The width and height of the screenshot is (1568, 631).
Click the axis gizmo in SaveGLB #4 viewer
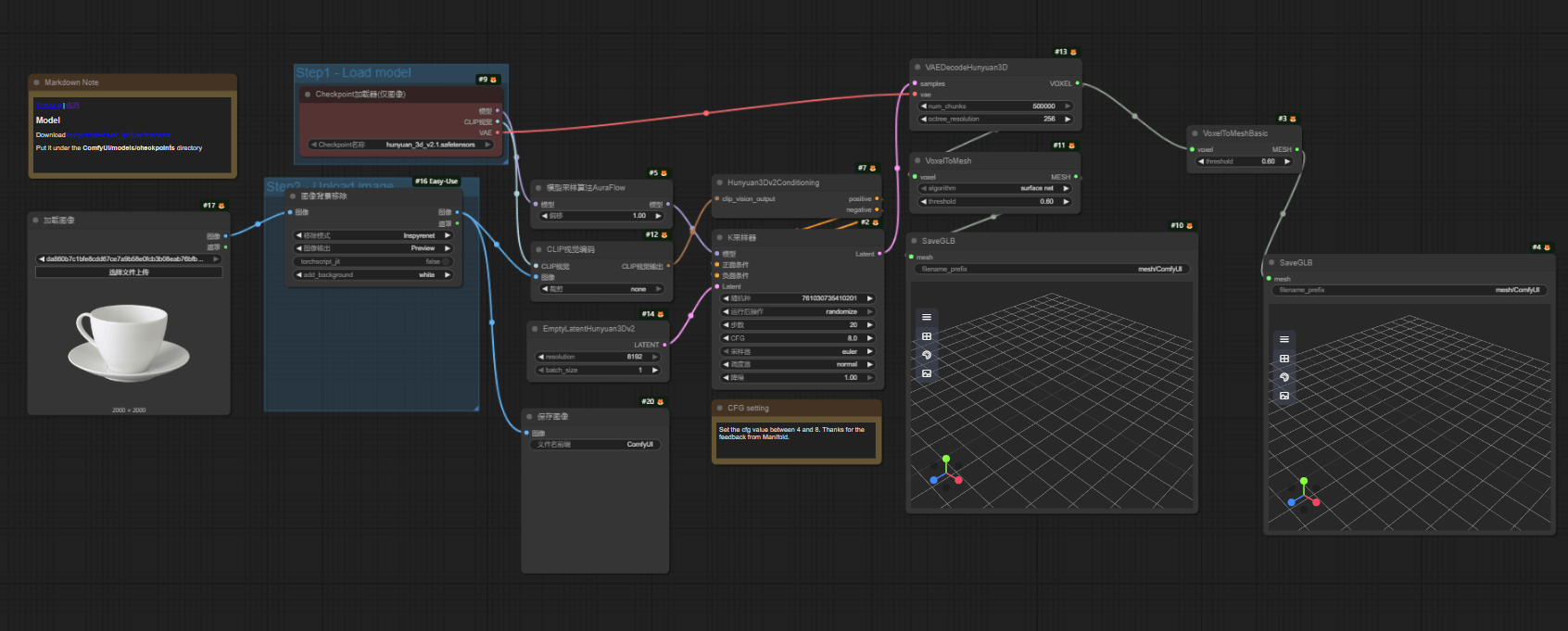(x=1303, y=494)
